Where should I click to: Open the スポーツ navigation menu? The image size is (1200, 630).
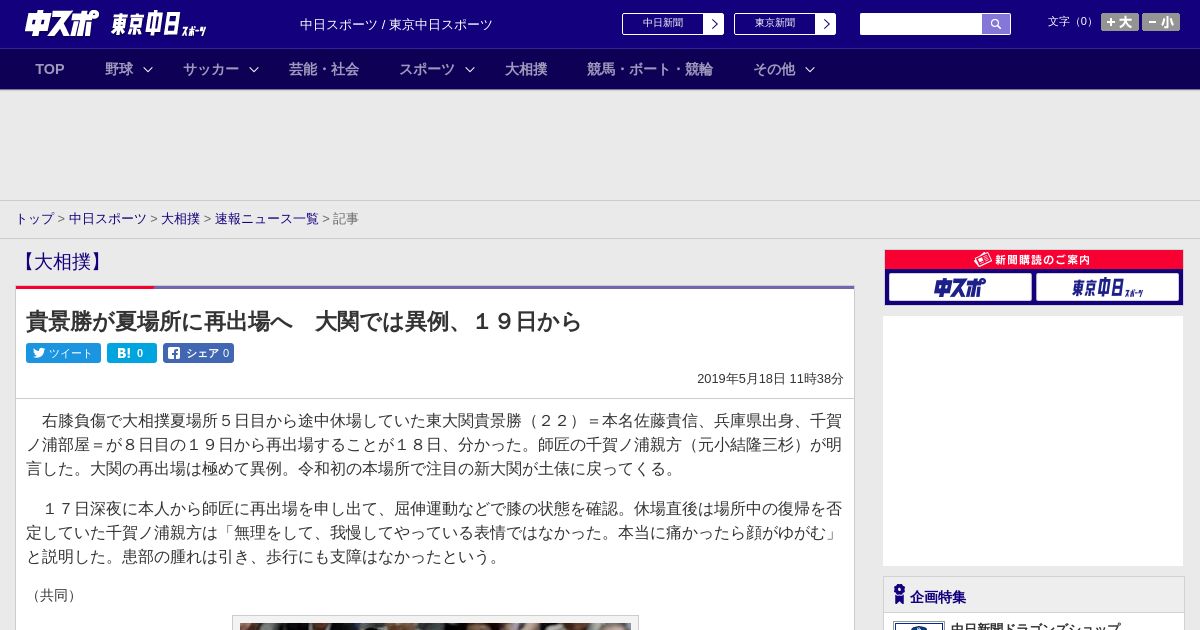427,69
